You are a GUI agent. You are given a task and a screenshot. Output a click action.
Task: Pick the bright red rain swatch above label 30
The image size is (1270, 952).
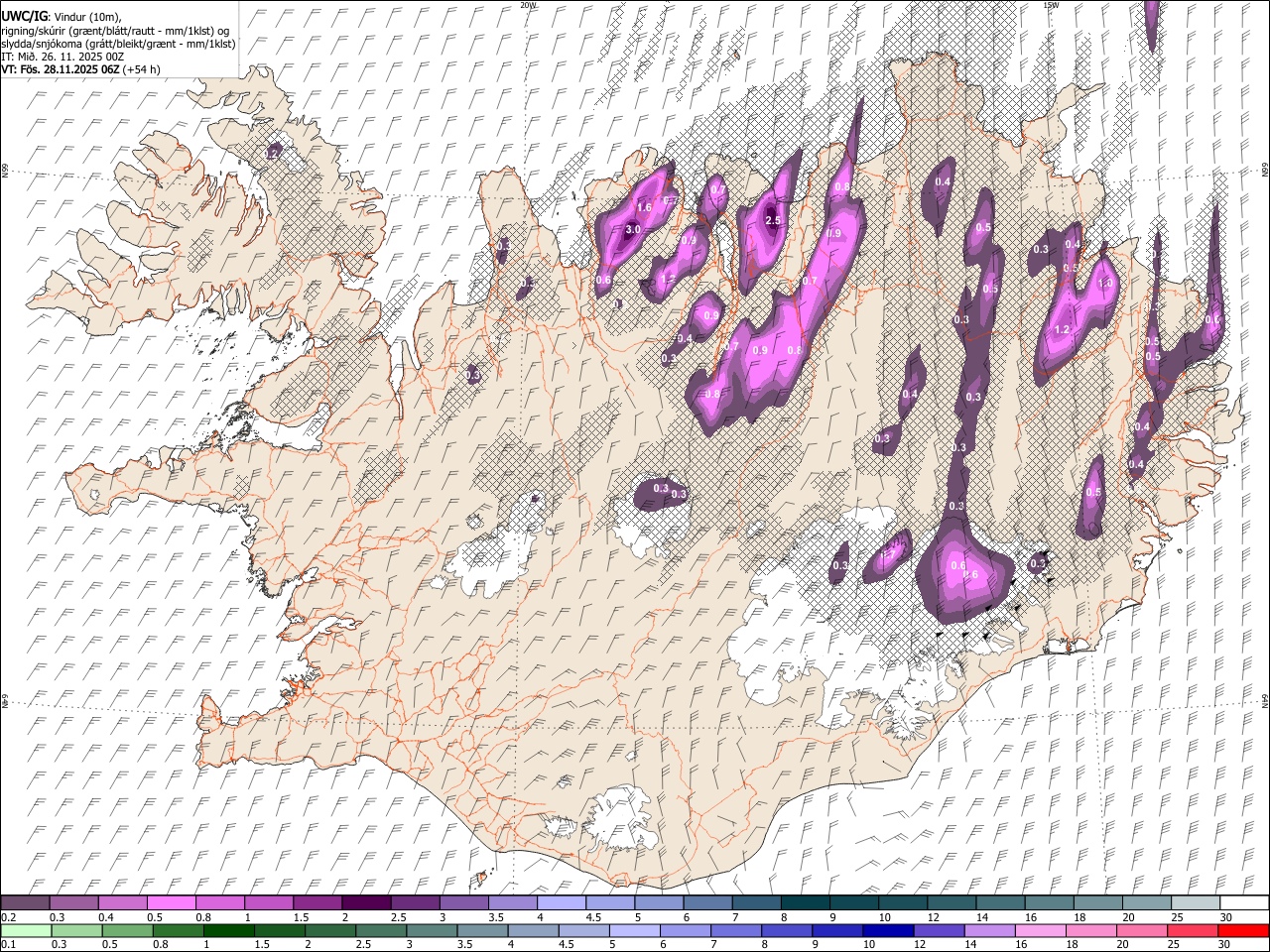coord(1243,930)
